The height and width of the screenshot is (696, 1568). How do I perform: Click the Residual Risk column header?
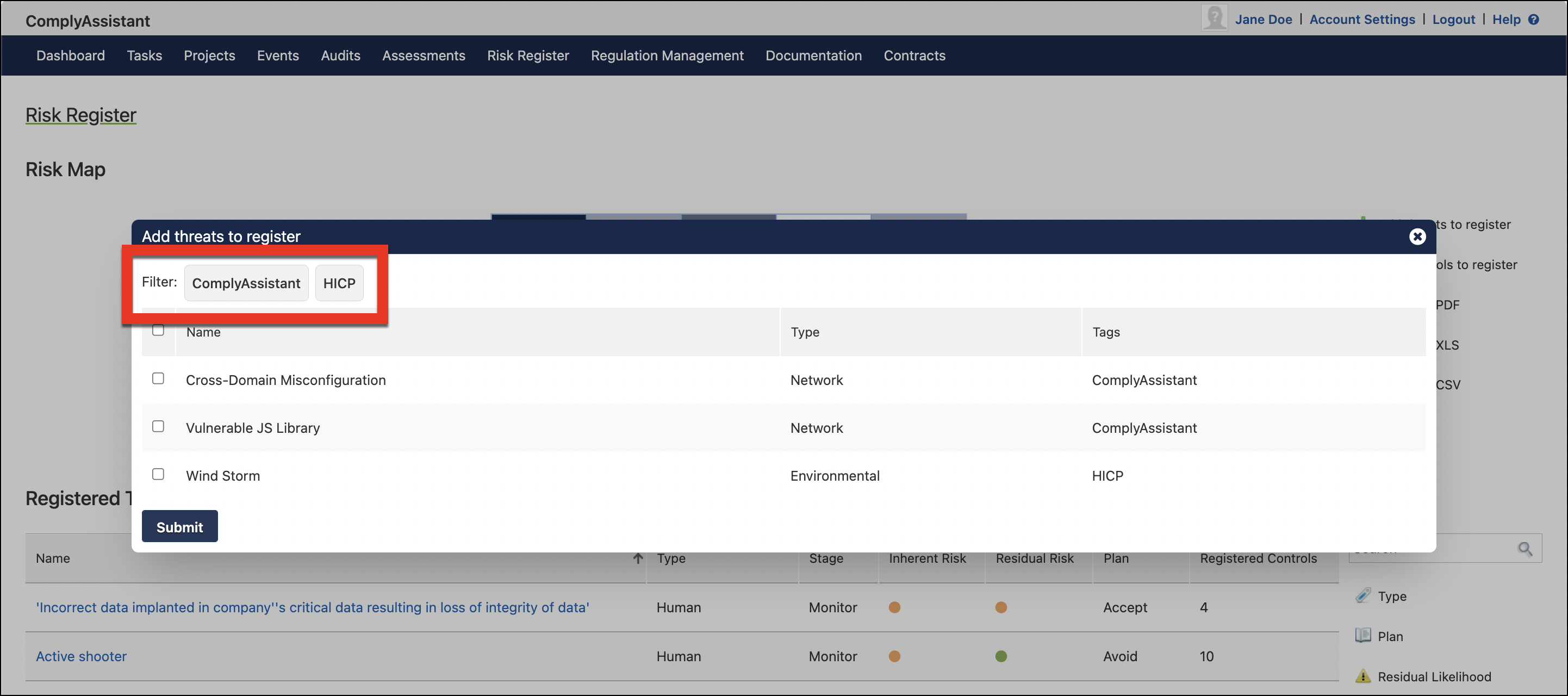(1034, 558)
